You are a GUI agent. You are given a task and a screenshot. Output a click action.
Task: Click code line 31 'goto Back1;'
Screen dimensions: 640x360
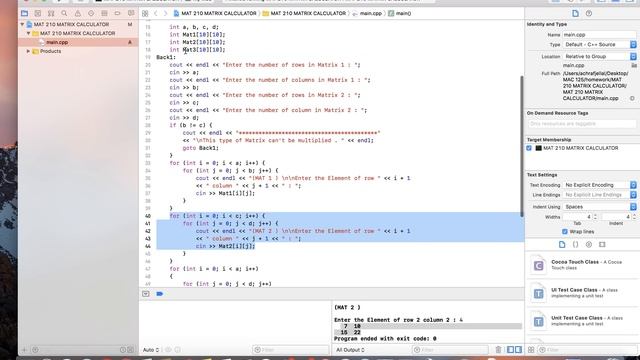pyautogui.click(x=200, y=148)
